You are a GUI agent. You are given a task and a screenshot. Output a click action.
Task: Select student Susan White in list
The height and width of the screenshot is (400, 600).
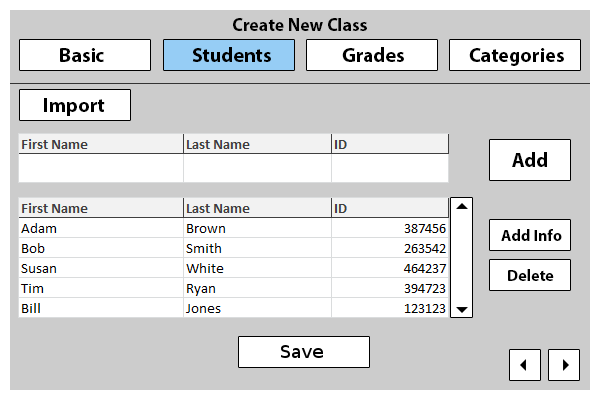(100, 268)
